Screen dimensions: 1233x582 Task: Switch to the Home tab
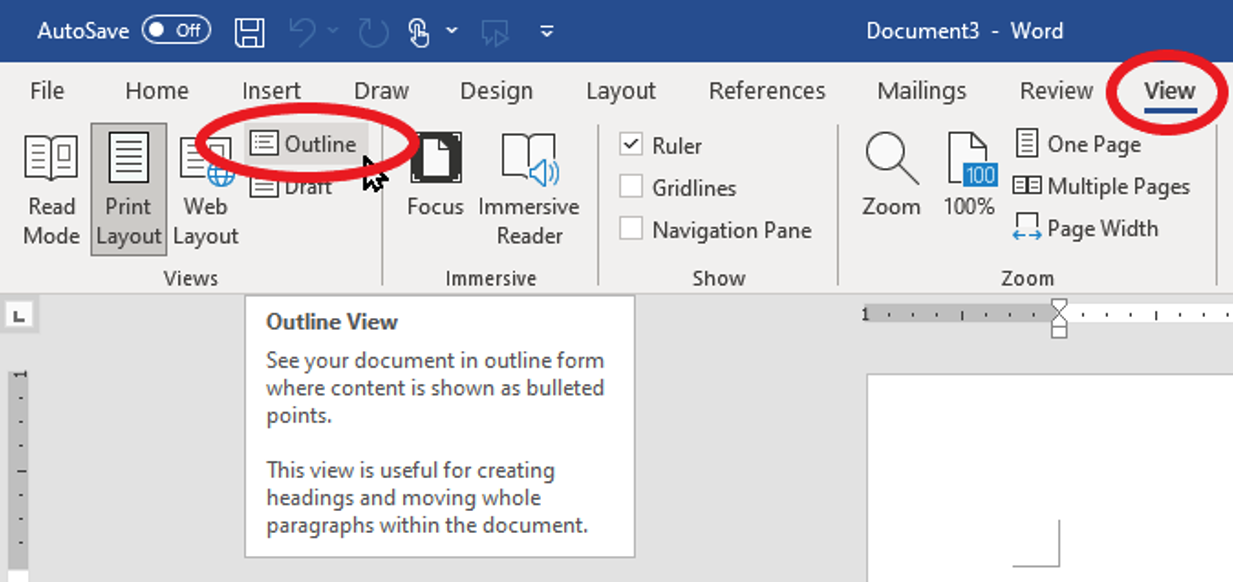(157, 91)
